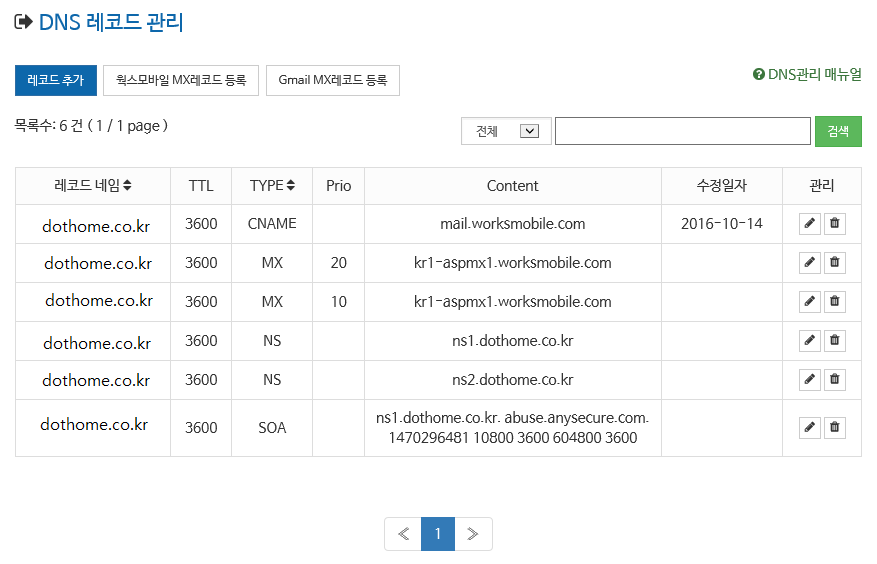Click dothome.co.kr name in SOA row
877x564 pixels.
tap(94, 425)
